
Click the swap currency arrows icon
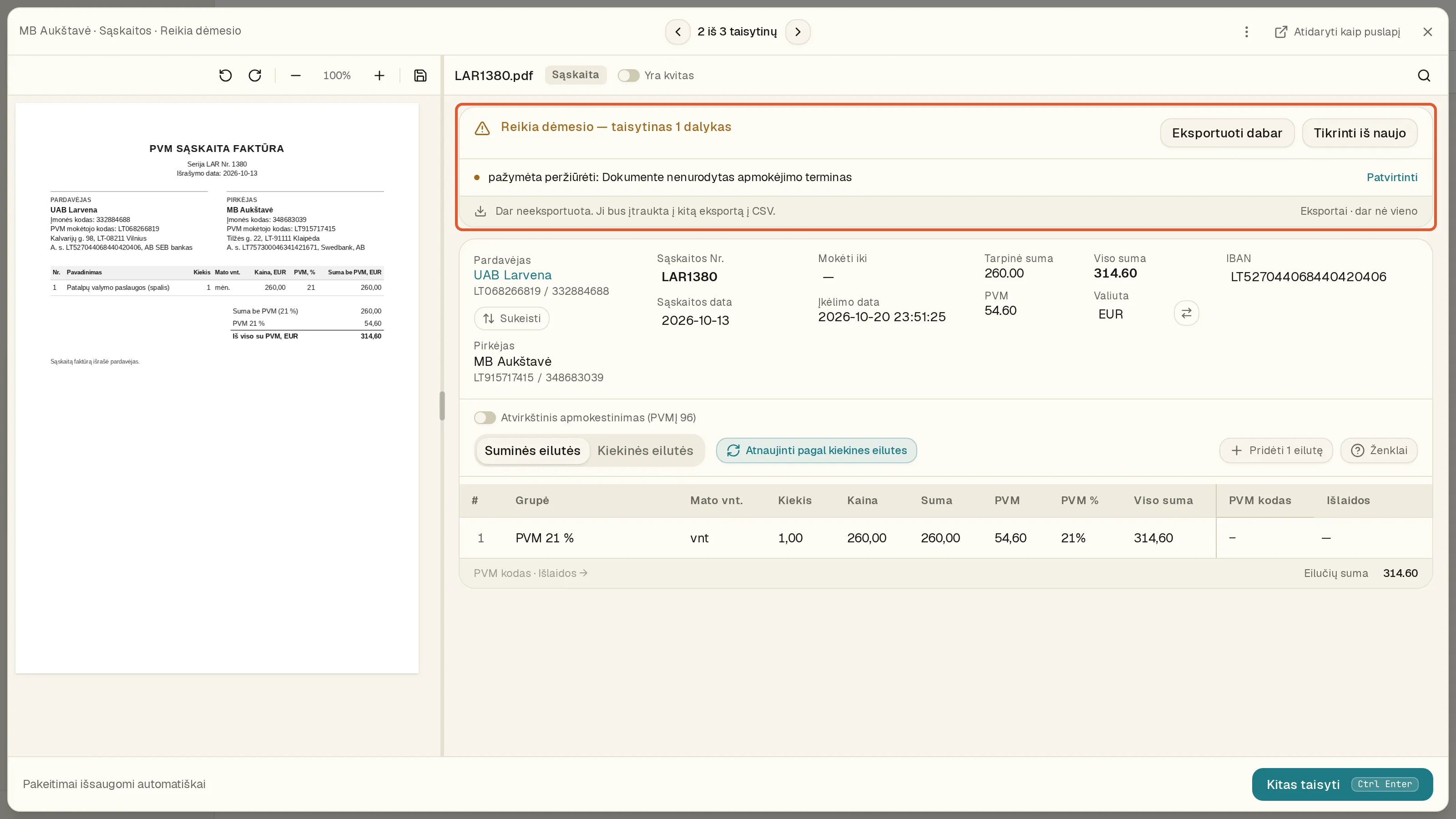(1186, 313)
